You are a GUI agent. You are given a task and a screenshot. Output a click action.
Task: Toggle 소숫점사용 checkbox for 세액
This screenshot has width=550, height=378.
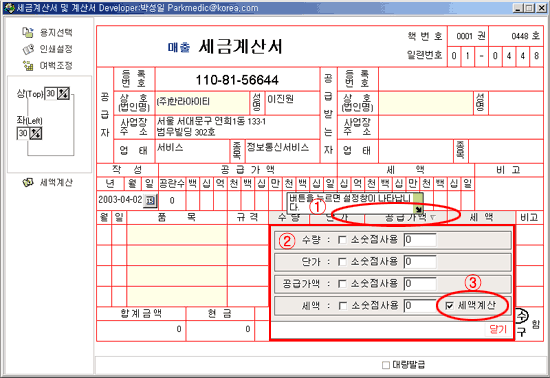(x=342, y=306)
